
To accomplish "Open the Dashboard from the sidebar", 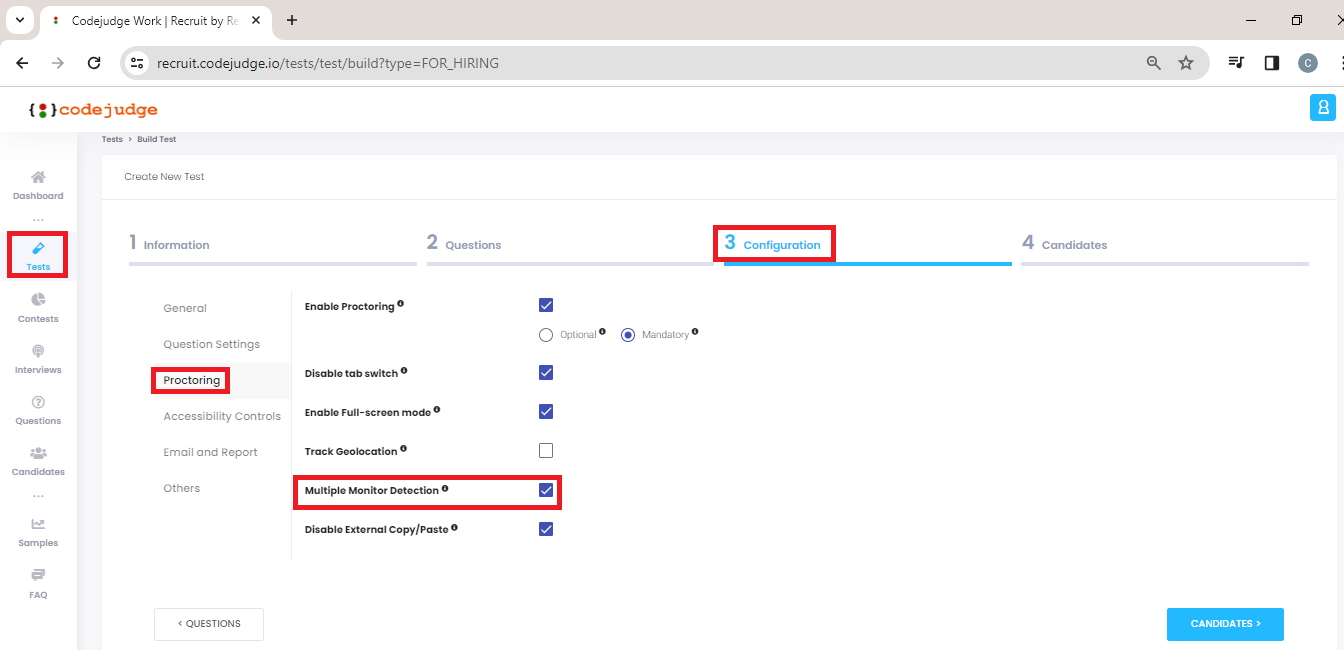I will [x=37, y=185].
